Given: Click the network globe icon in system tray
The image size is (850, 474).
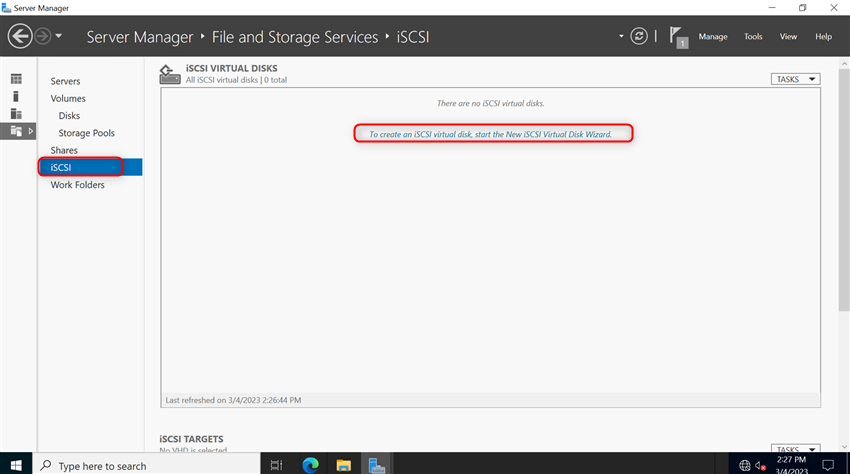Looking at the screenshot, I should 745,465.
